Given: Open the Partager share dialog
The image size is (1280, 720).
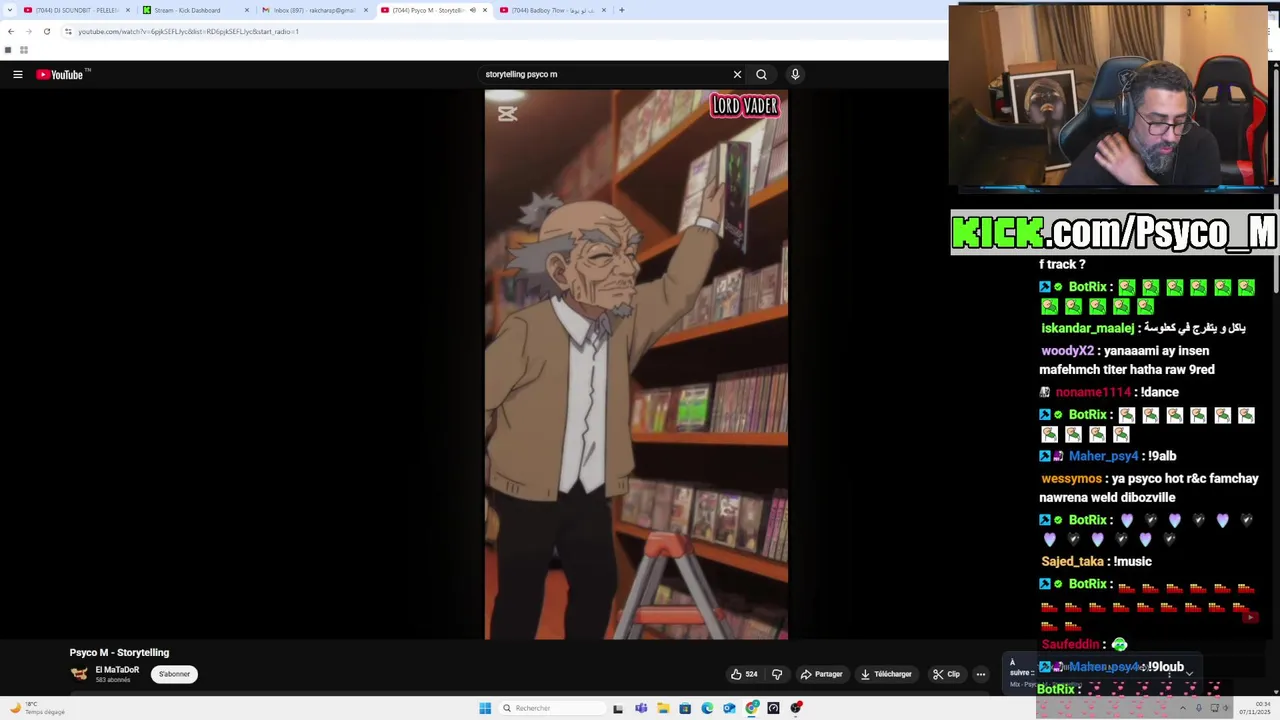Looking at the screenshot, I should pyautogui.click(x=821, y=674).
